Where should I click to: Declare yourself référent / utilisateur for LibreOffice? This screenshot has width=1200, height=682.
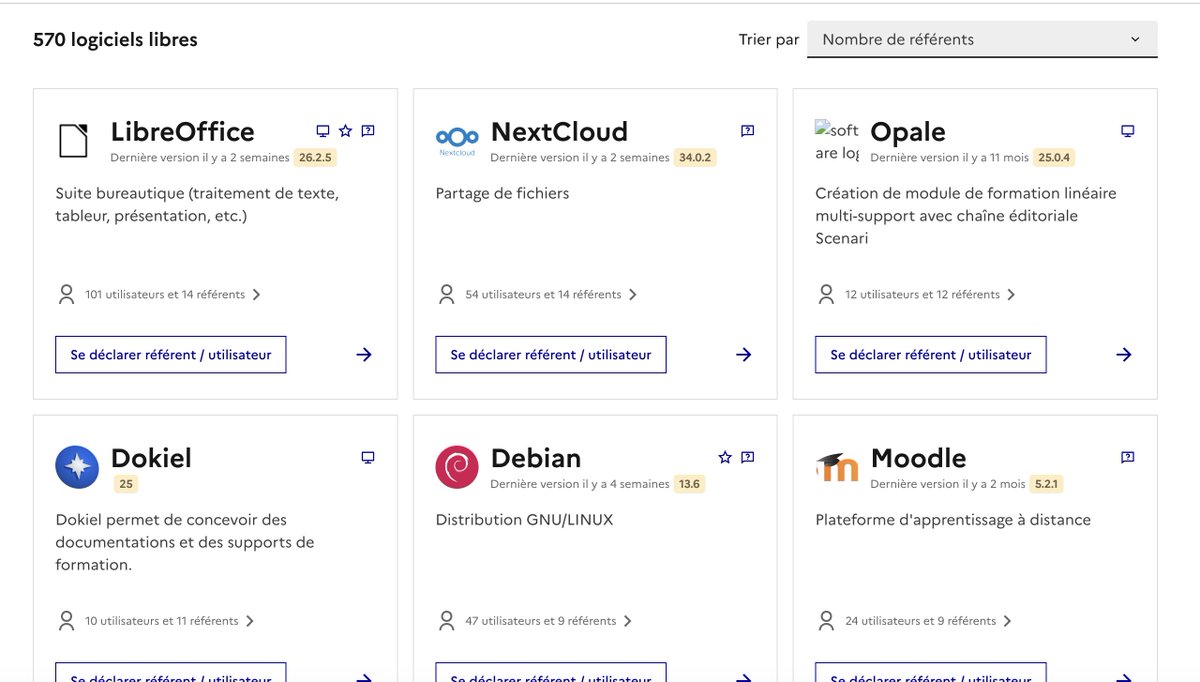click(171, 355)
